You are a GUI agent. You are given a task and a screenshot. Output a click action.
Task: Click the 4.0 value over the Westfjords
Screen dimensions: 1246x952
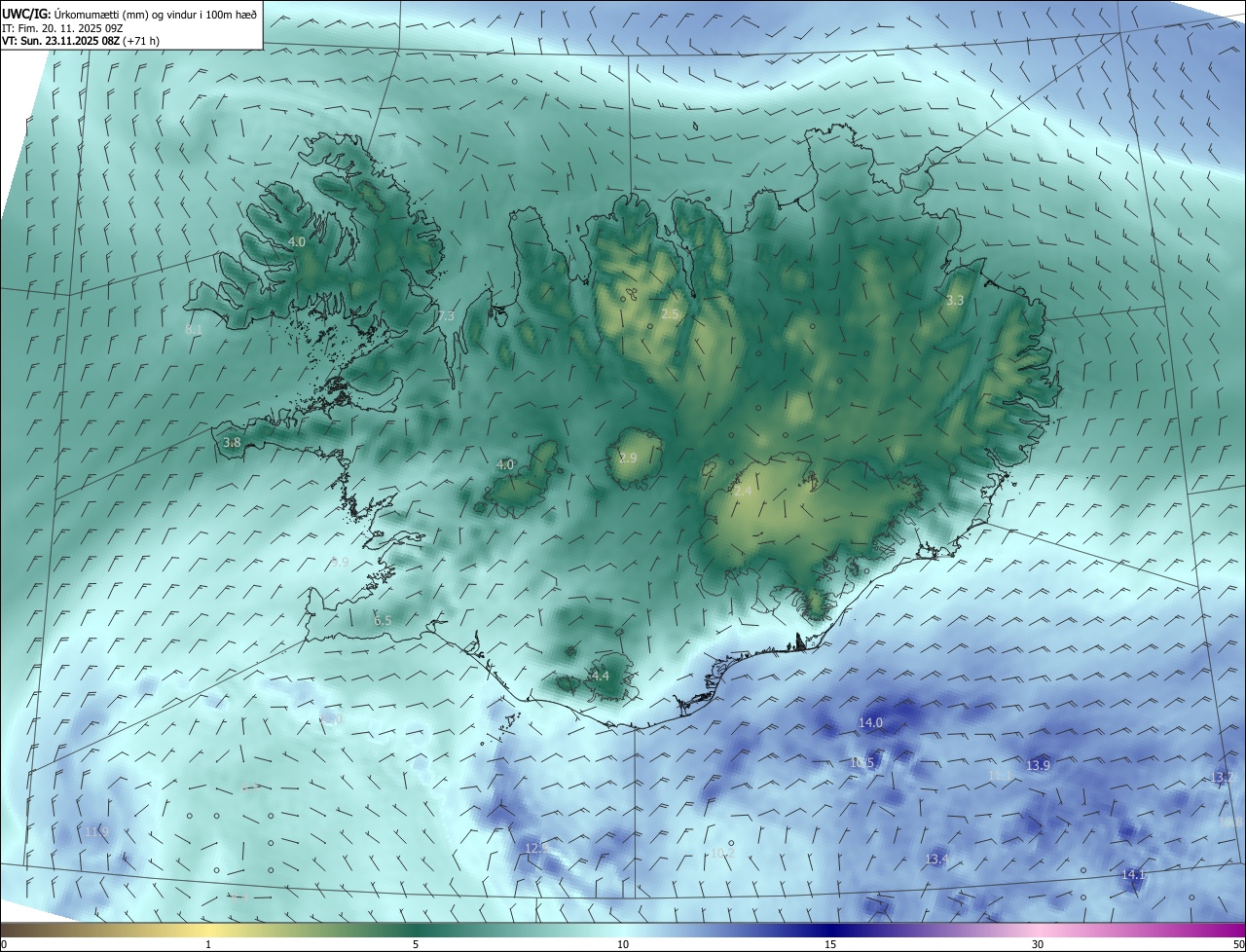[x=297, y=241]
